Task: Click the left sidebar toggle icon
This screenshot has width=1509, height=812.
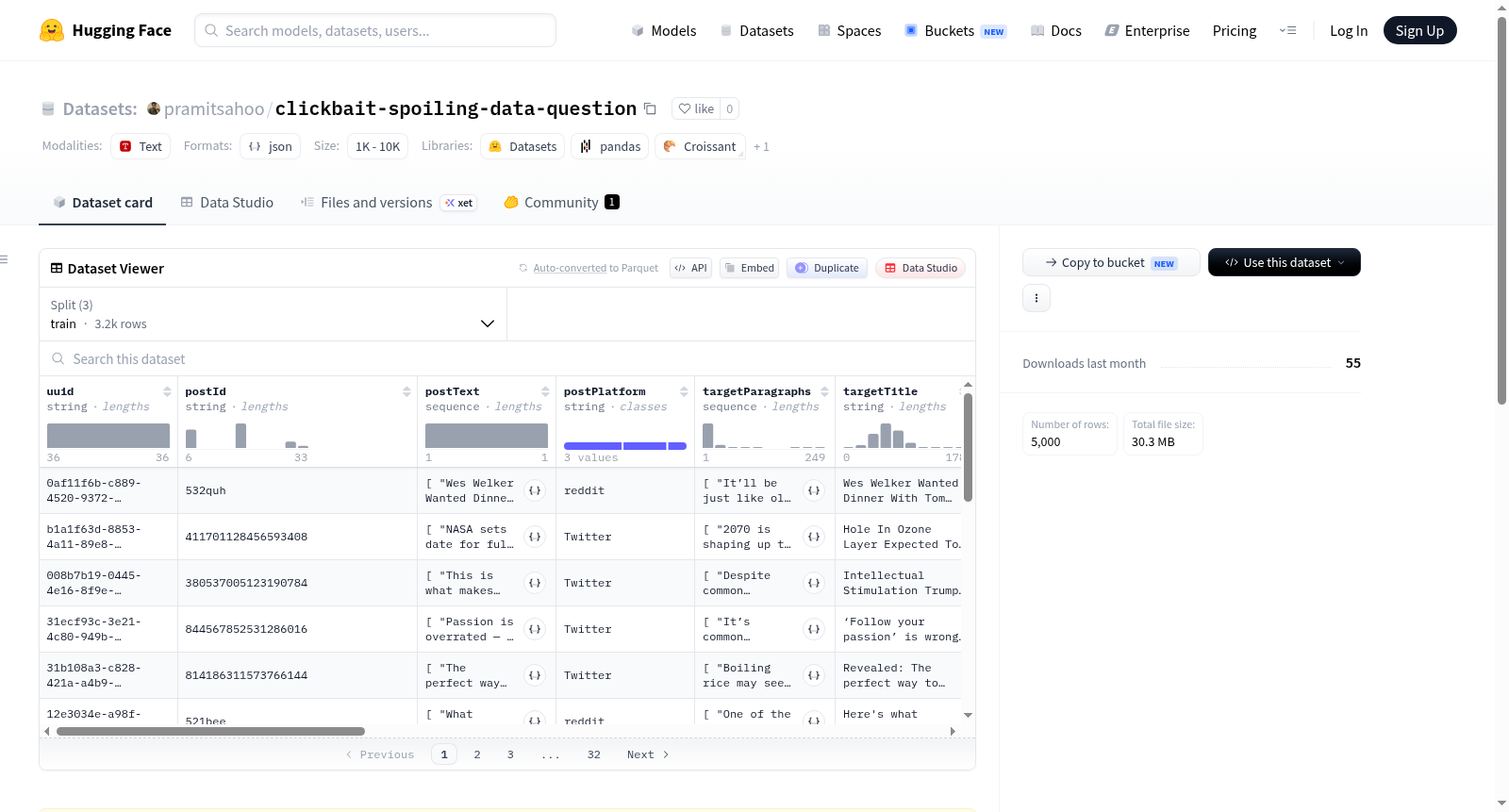Action: tap(5, 259)
